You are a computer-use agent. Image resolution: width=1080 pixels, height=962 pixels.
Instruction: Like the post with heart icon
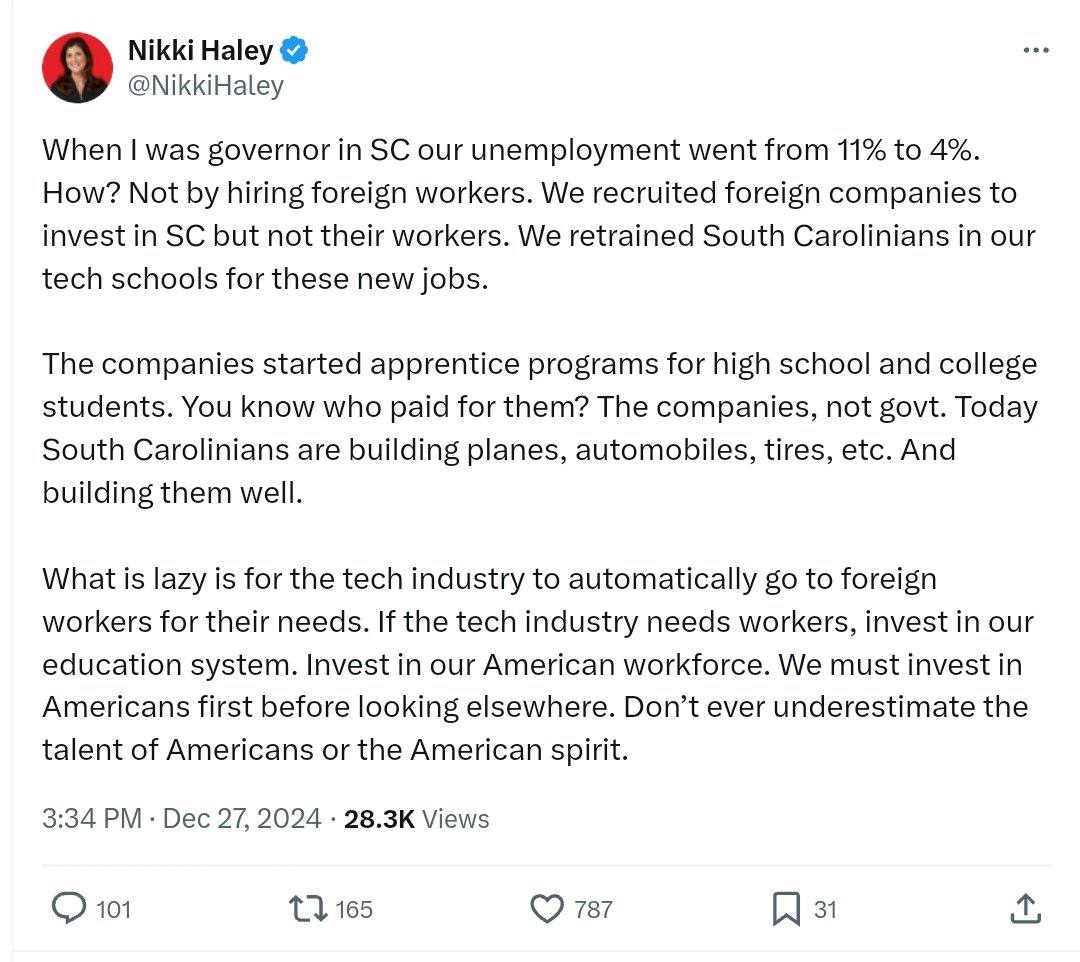(x=547, y=908)
